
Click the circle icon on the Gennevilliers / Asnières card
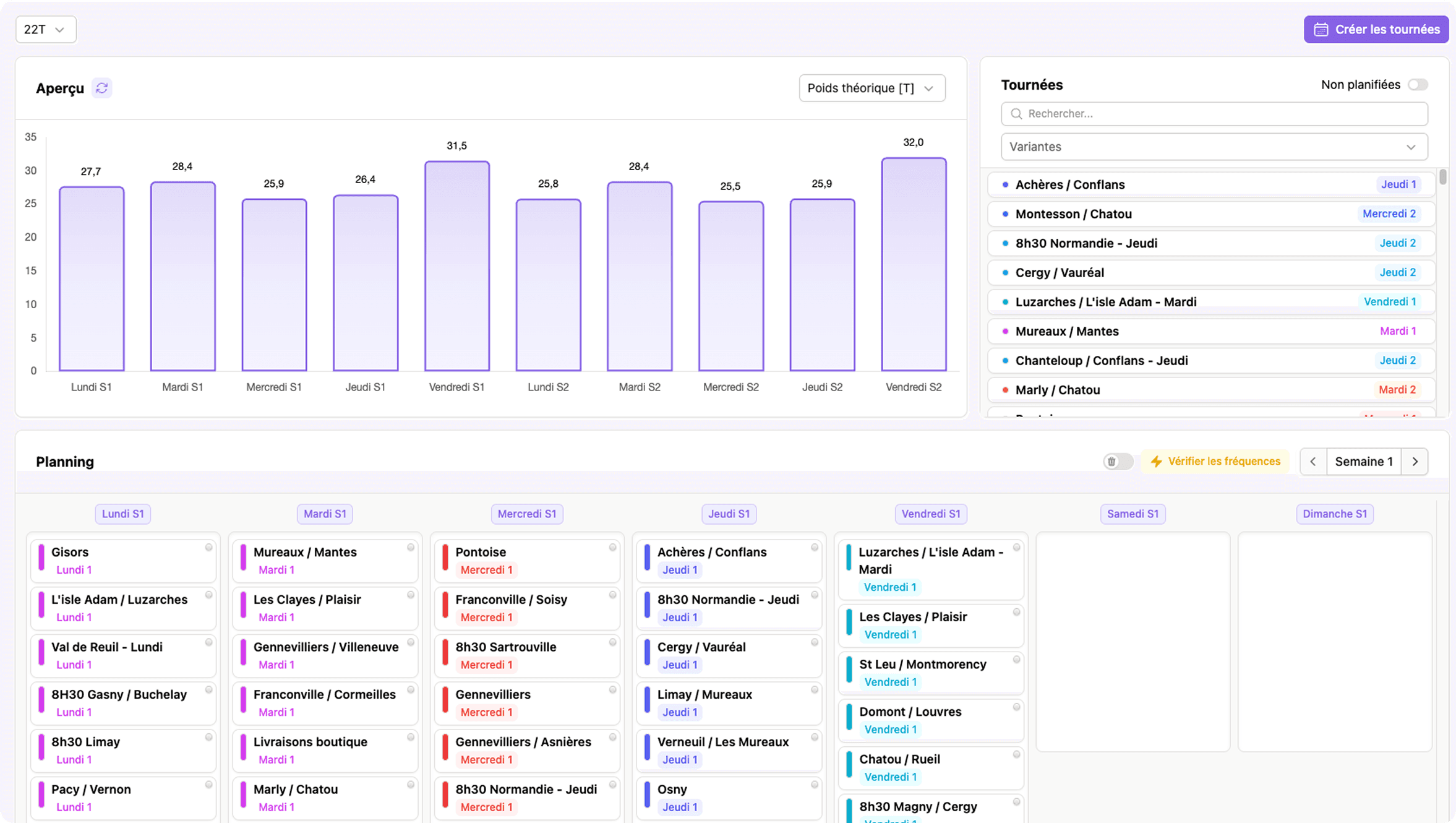point(613,738)
